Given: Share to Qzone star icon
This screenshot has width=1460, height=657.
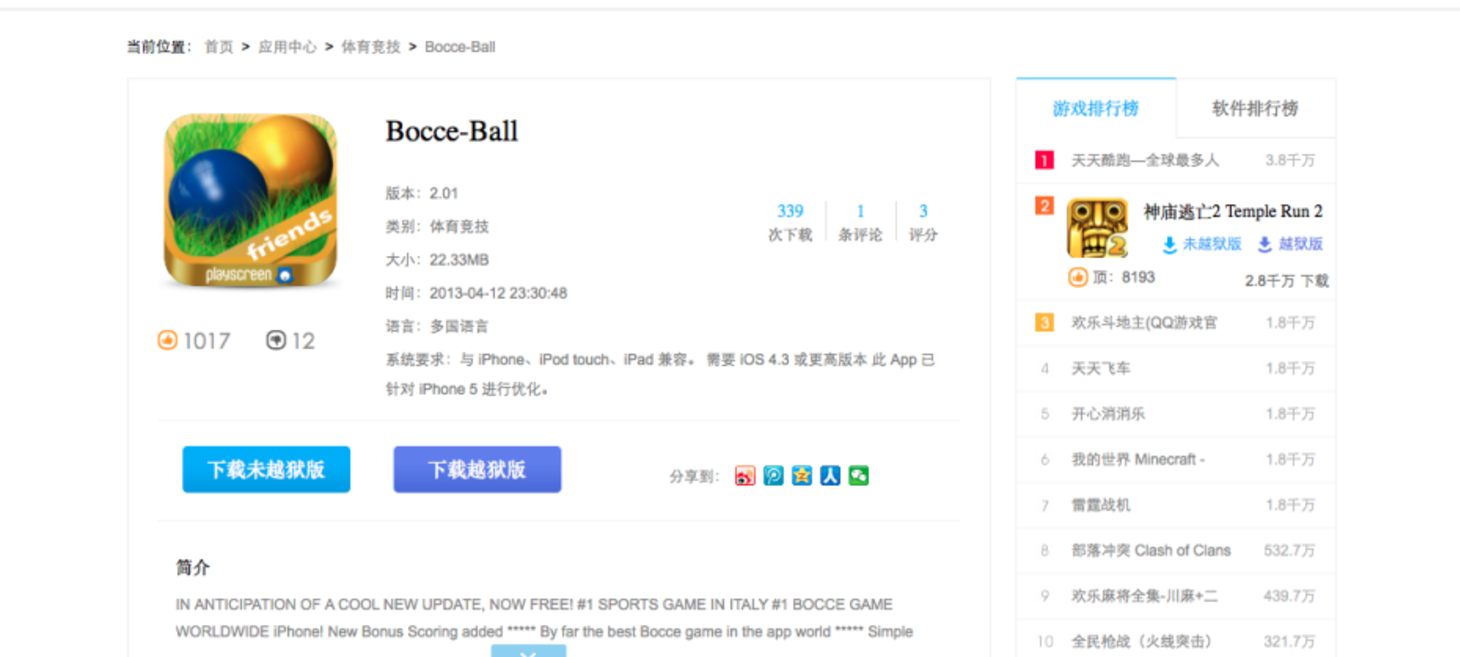Looking at the screenshot, I should point(802,476).
